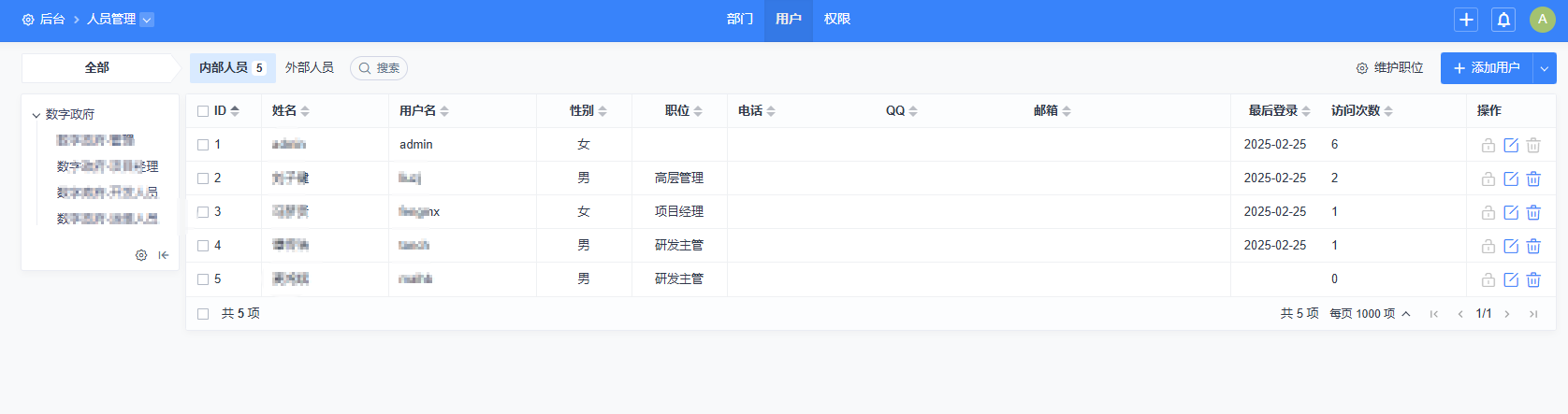
Task: Open department tree settings gear
Action: pos(141,255)
